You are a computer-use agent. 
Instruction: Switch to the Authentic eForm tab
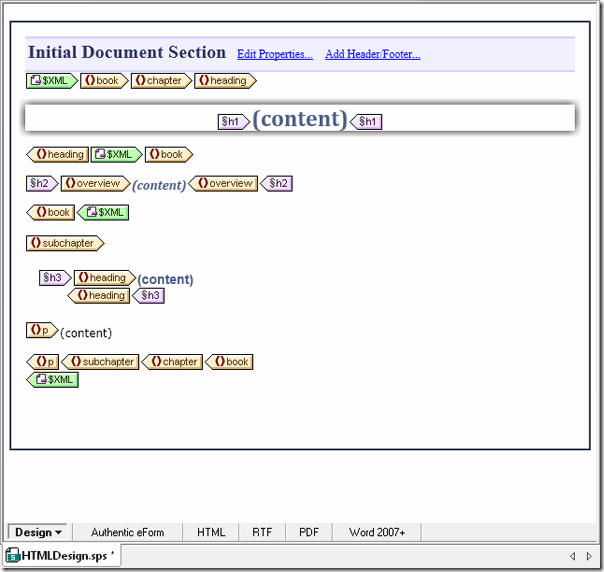tap(128, 532)
